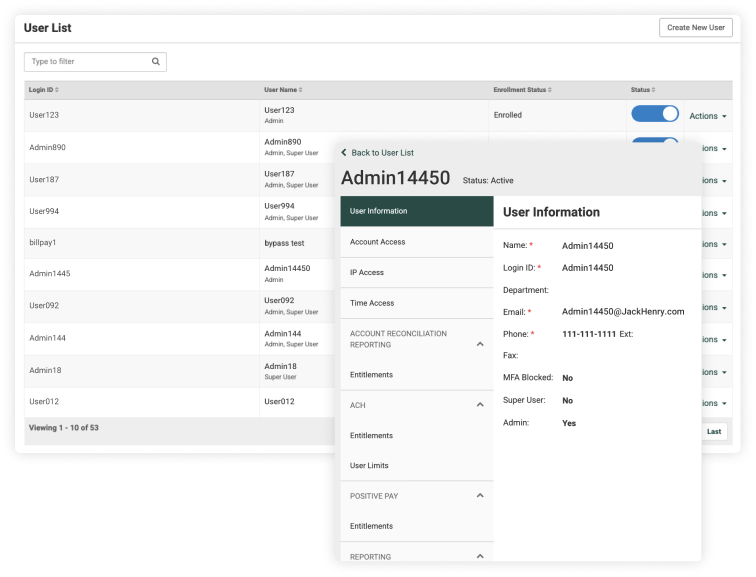
Task: Sort by the Login ID column arrows
Action: (x=58, y=90)
